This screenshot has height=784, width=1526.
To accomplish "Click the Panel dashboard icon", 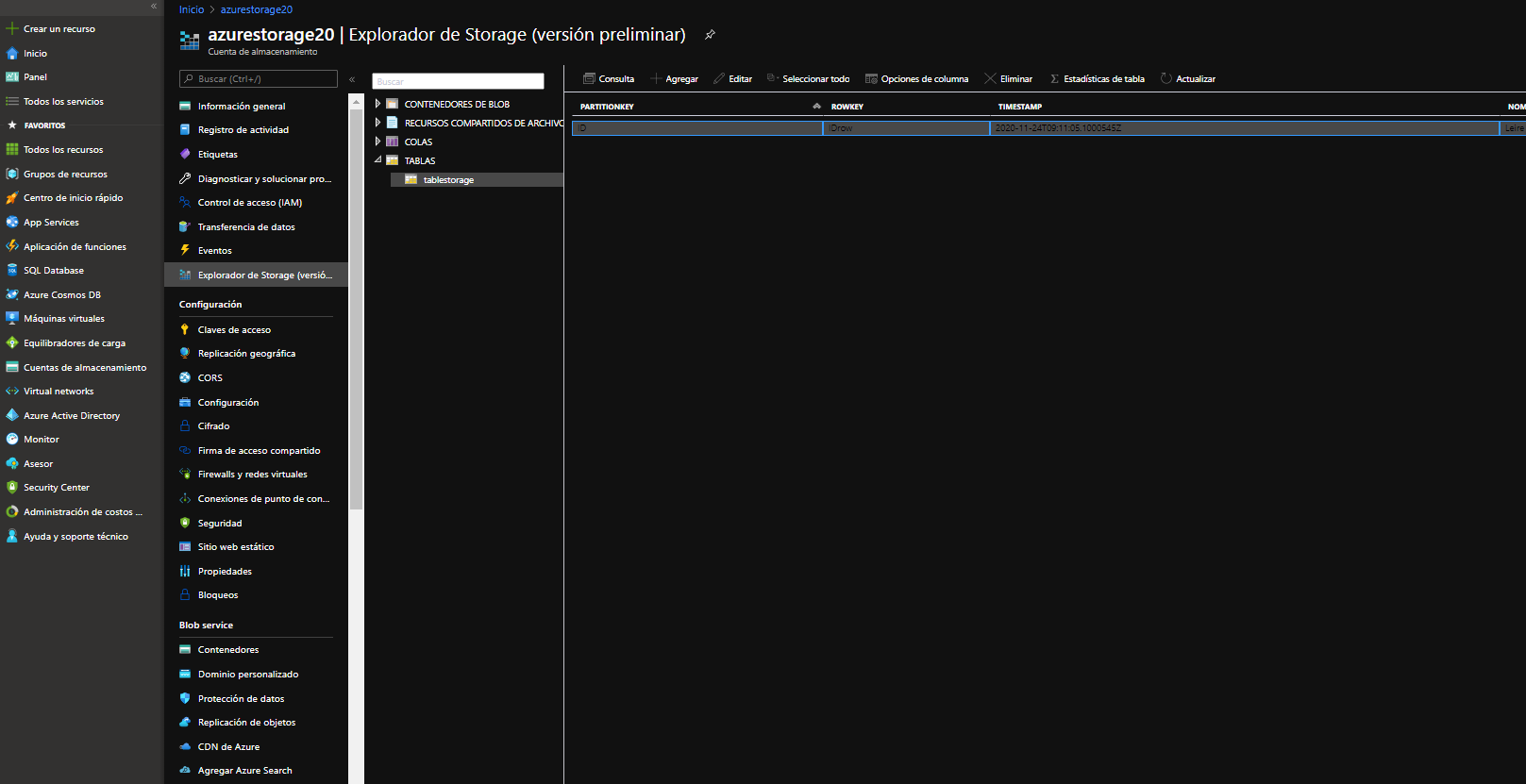I will click(12, 77).
